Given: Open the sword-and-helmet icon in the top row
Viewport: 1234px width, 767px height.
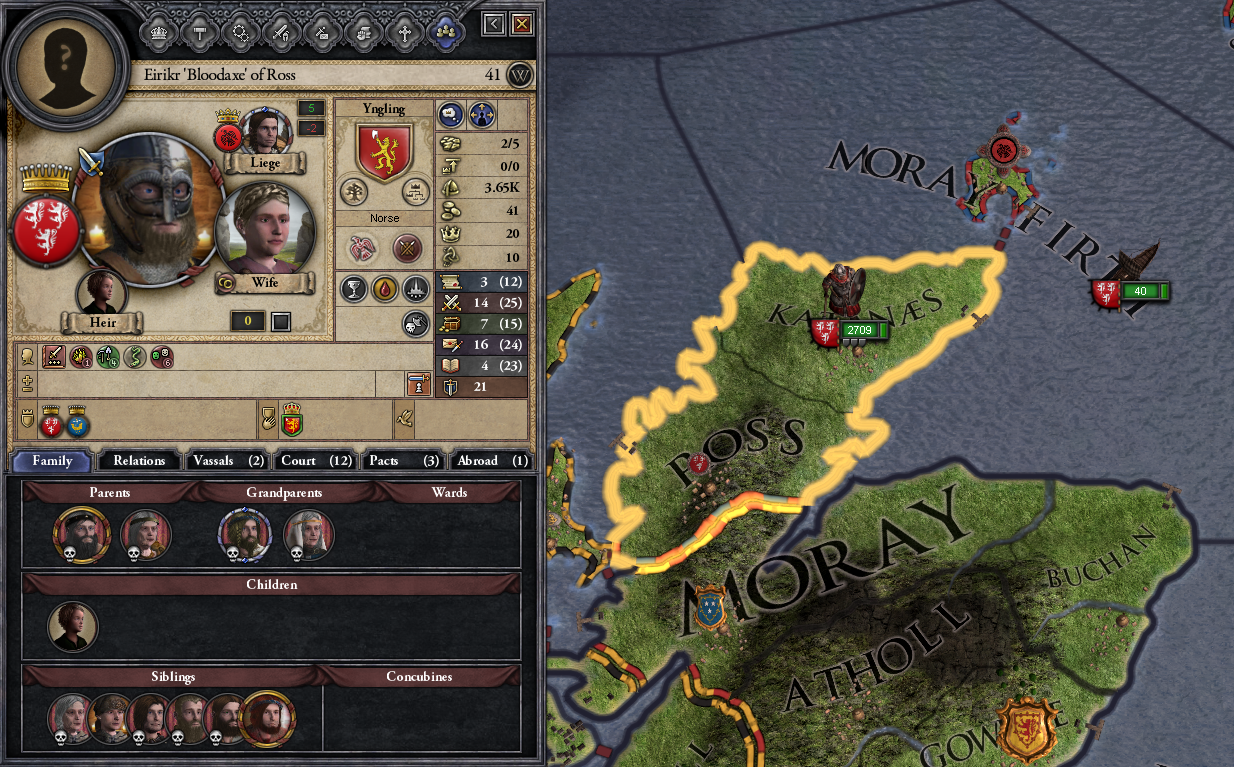Looking at the screenshot, I should click(281, 32).
